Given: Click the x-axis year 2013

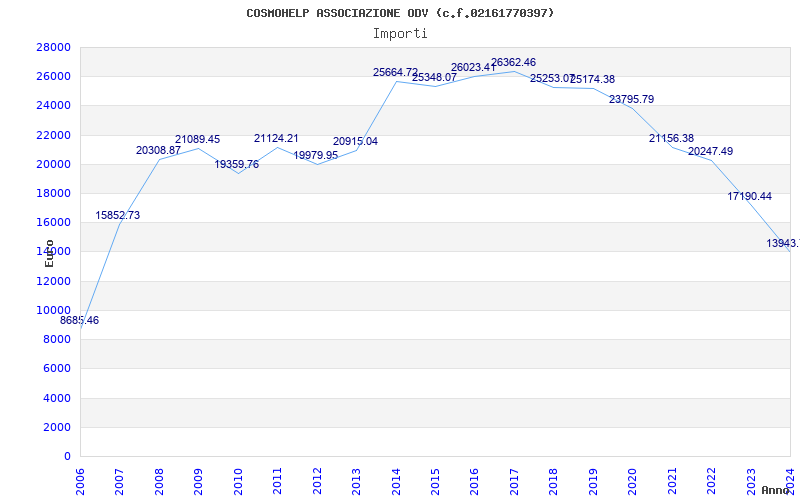Looking at the screenshot, I should (356, 480).
